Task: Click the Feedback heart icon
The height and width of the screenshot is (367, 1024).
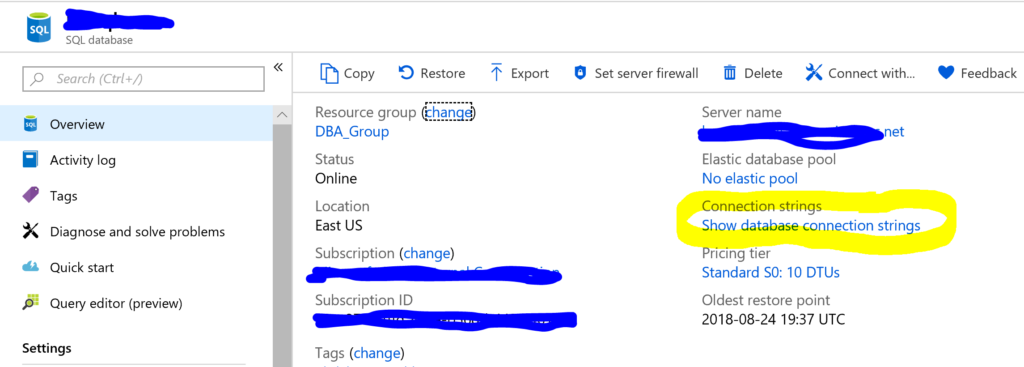Action: (x=946, y=73)
